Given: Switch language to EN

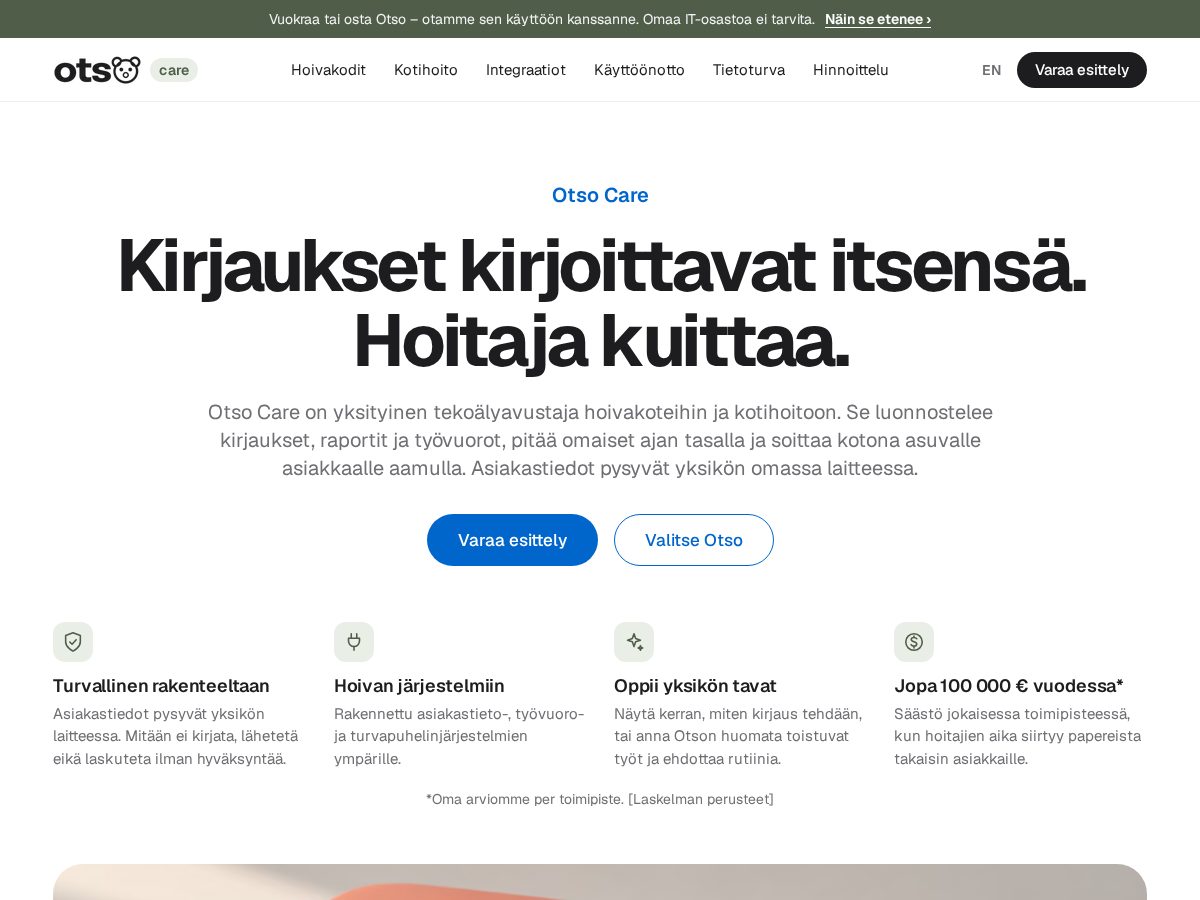Looking at the screenshot, I should (x=991, y=70).
